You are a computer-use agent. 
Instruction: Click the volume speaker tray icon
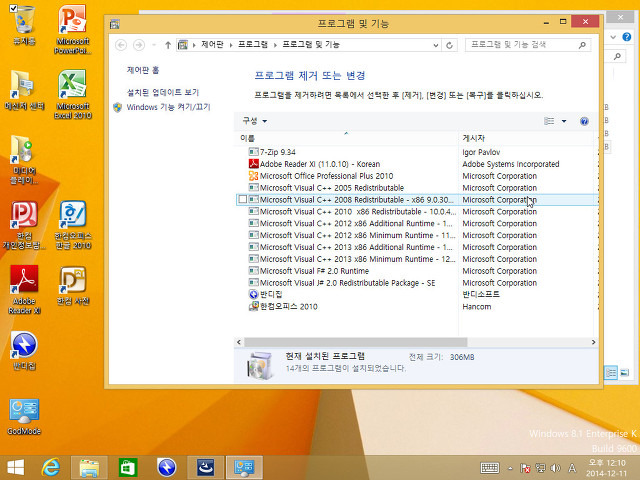pos(556,468)
